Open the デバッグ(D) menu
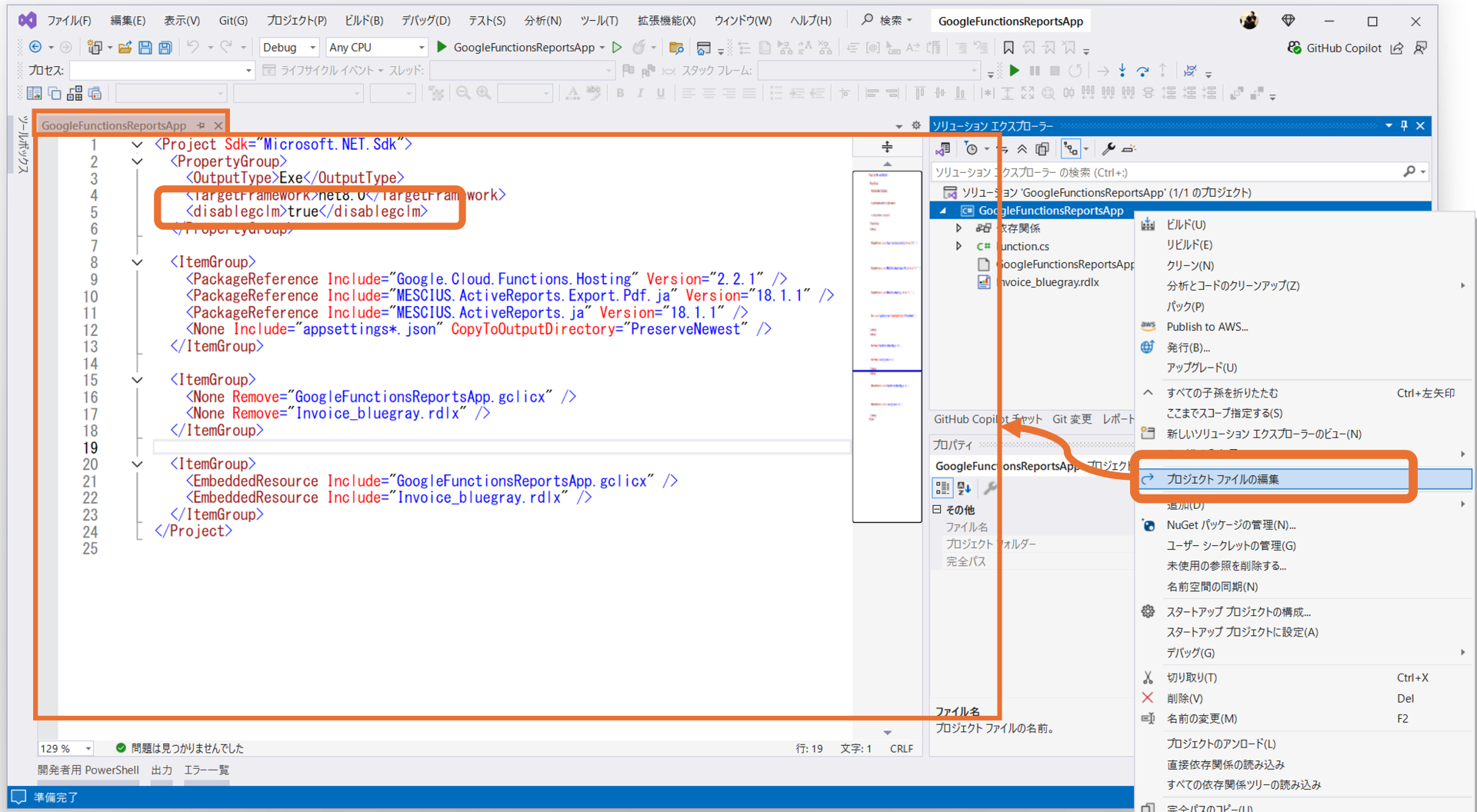1477x812 pixels. point(426,21)
